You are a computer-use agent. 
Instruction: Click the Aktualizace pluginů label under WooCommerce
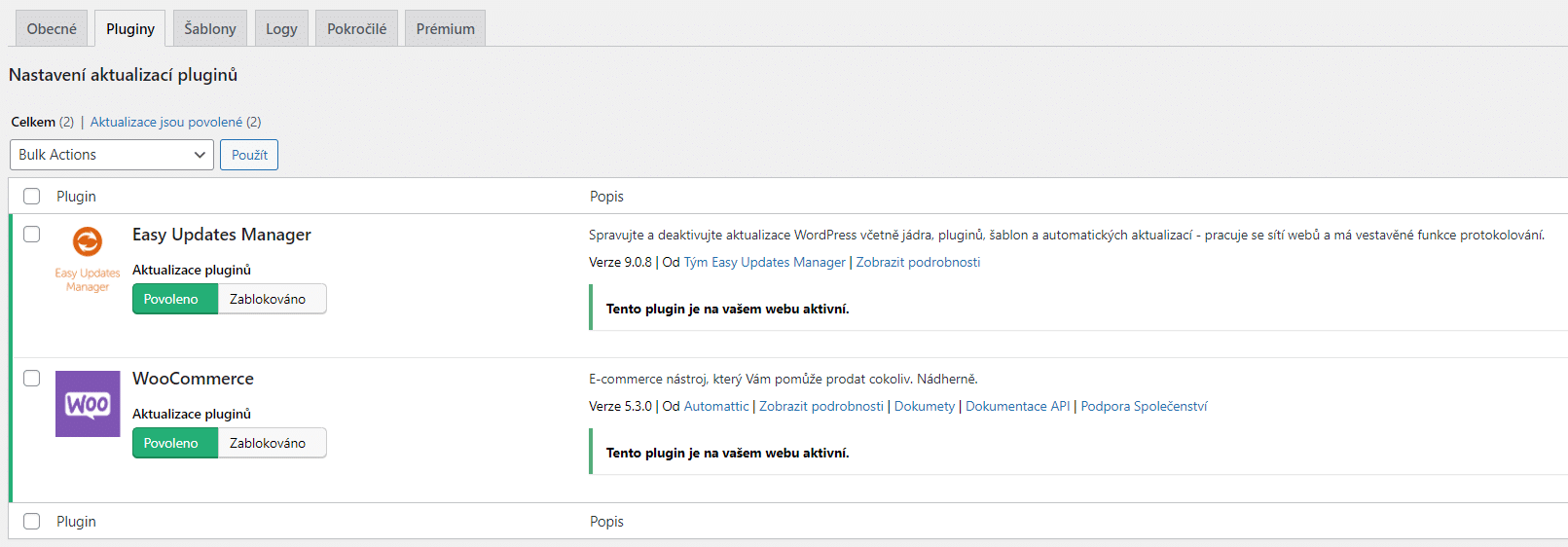pyautogui.click(x=192, y=414)
